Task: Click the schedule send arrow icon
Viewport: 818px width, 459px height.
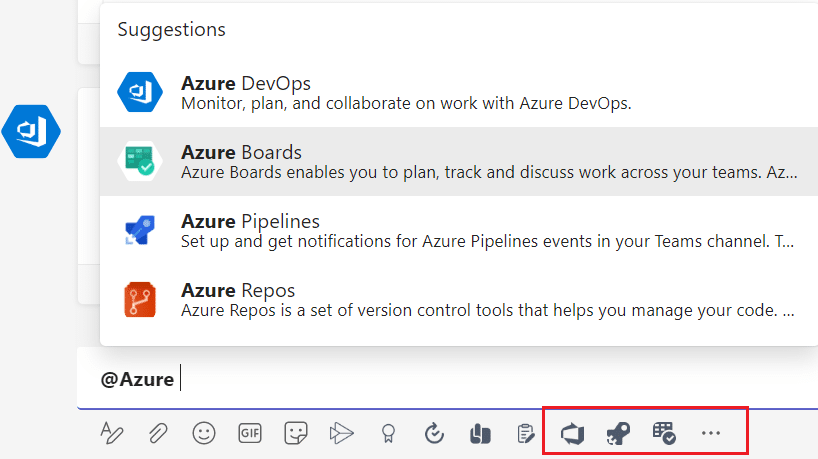Action: tap(342, 433)
